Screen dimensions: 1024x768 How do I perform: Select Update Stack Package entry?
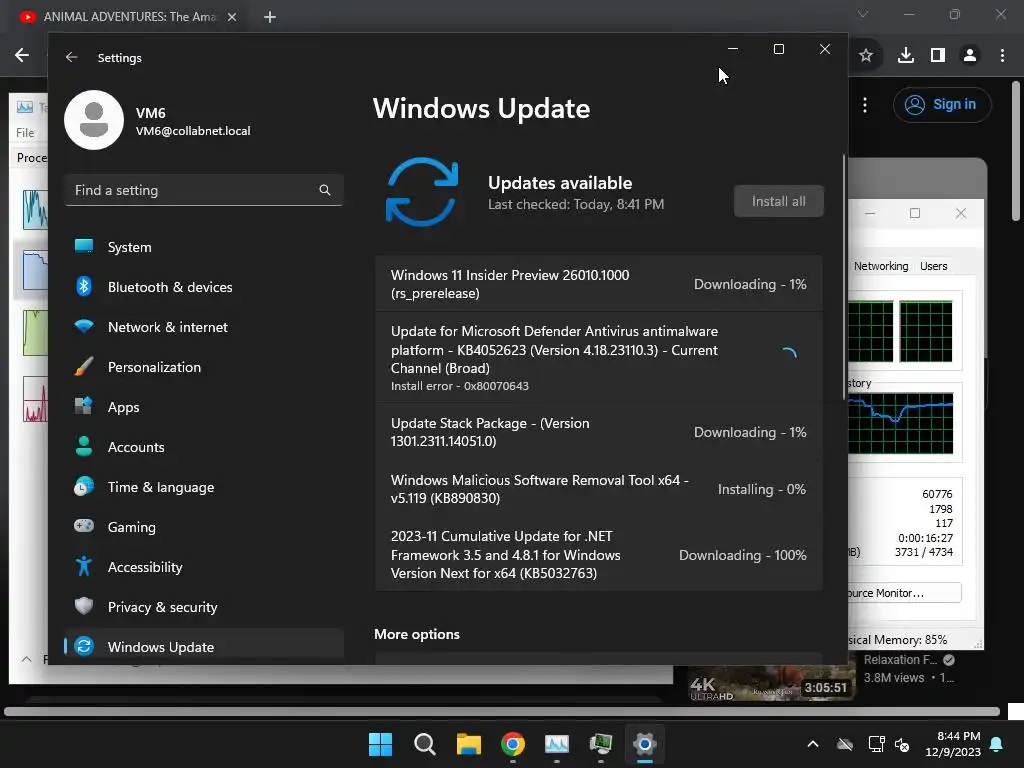[x=598, y=432]
